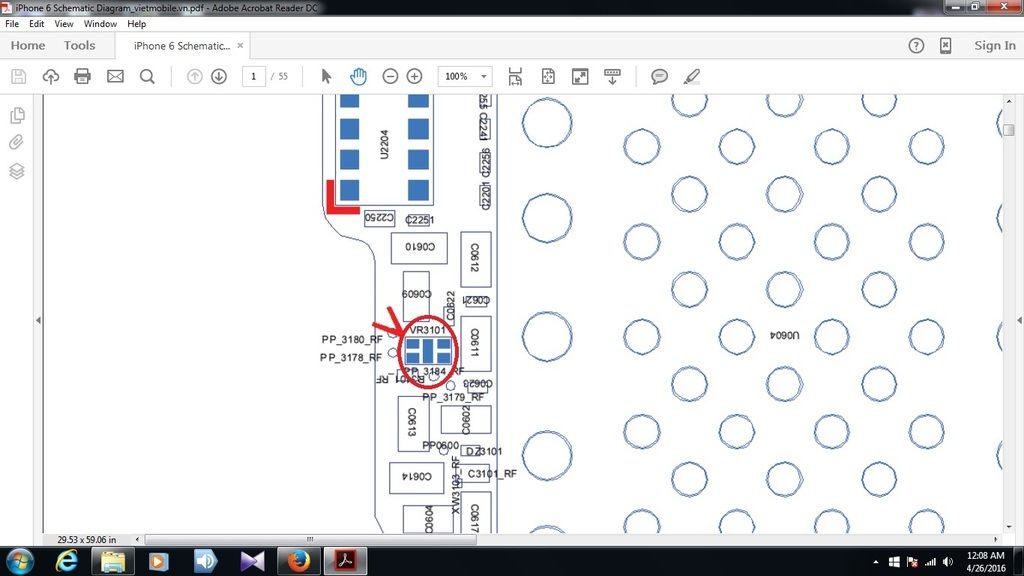Open the View menu
Viewport: 1024px width, 576px height.
click(64, 23)
